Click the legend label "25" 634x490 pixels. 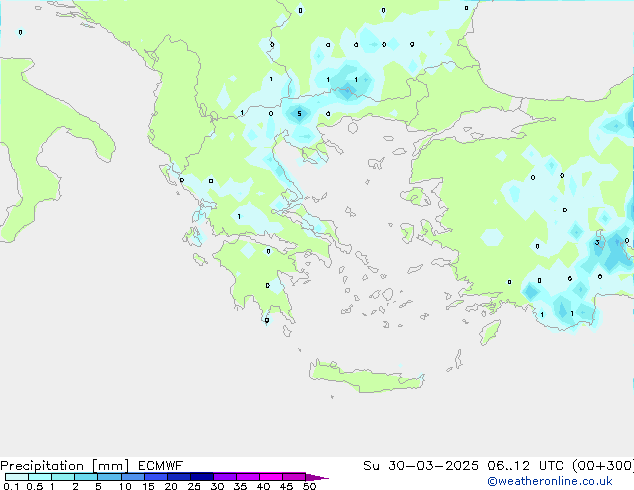194,486
